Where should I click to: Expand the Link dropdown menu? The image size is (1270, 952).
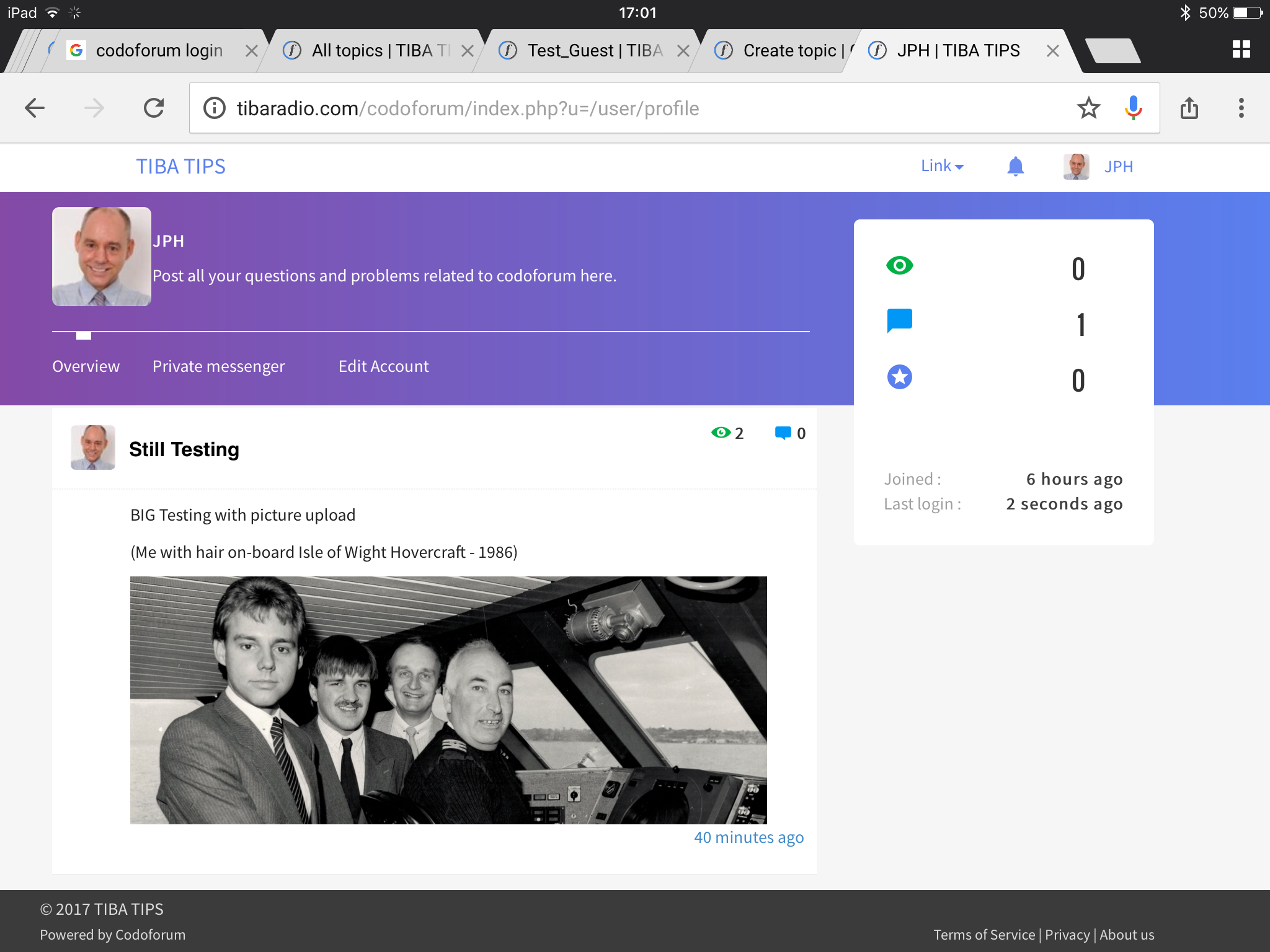pyautogui.click(x=942, y=166)
